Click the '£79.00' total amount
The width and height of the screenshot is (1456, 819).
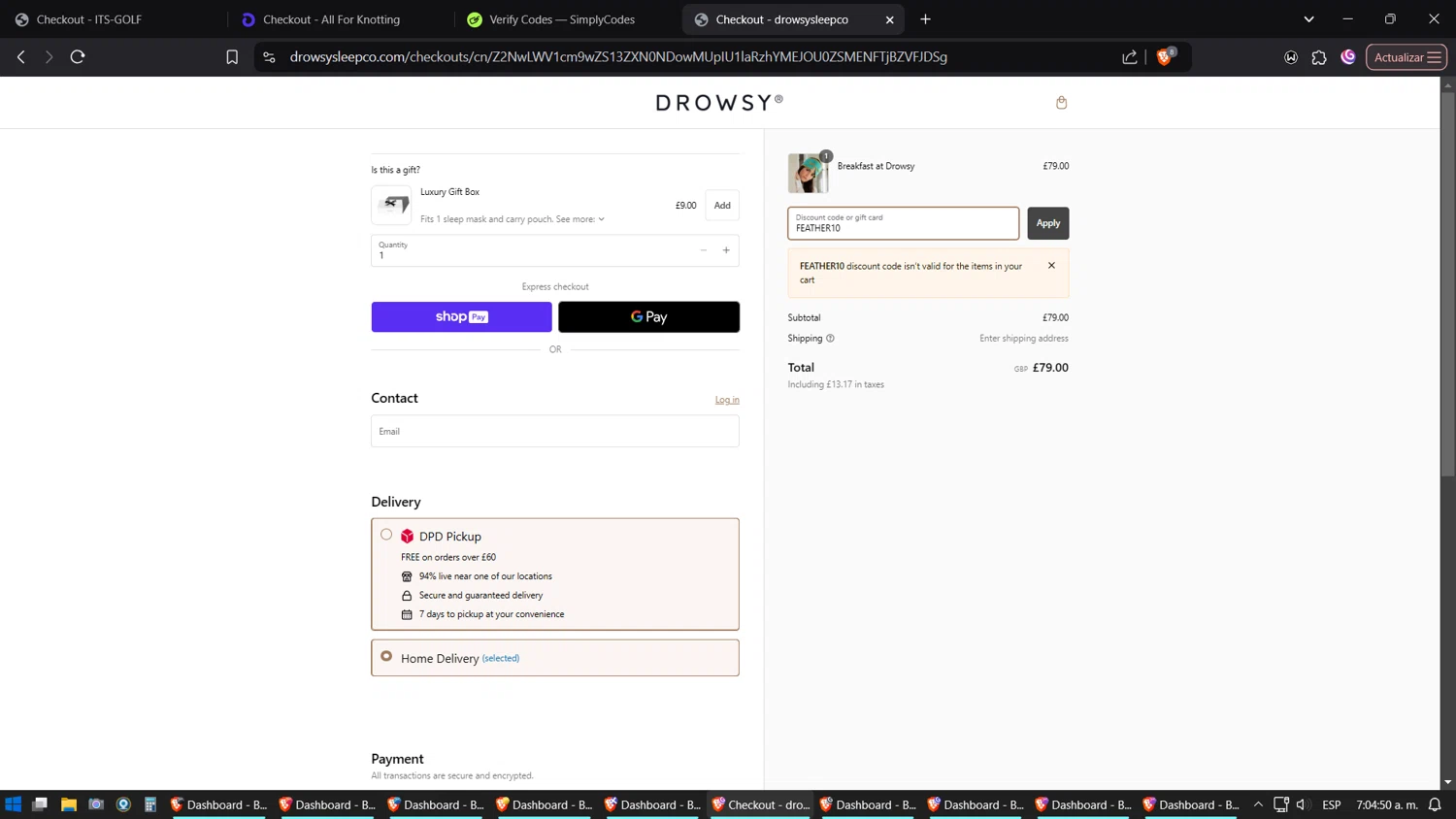1050,368
